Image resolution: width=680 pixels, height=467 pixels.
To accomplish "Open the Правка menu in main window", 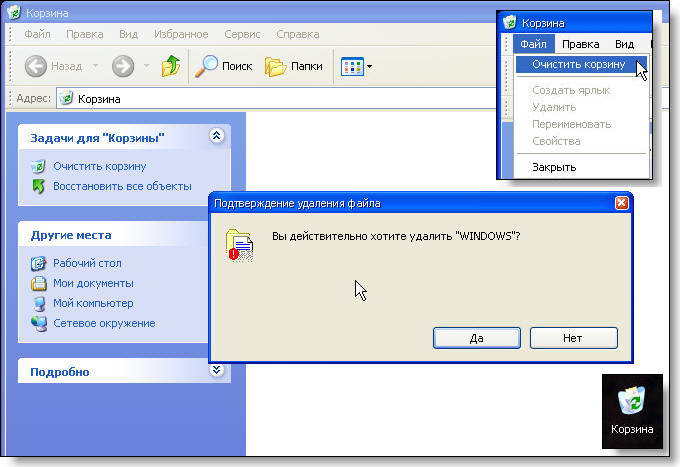I will [x=85, y=34].
